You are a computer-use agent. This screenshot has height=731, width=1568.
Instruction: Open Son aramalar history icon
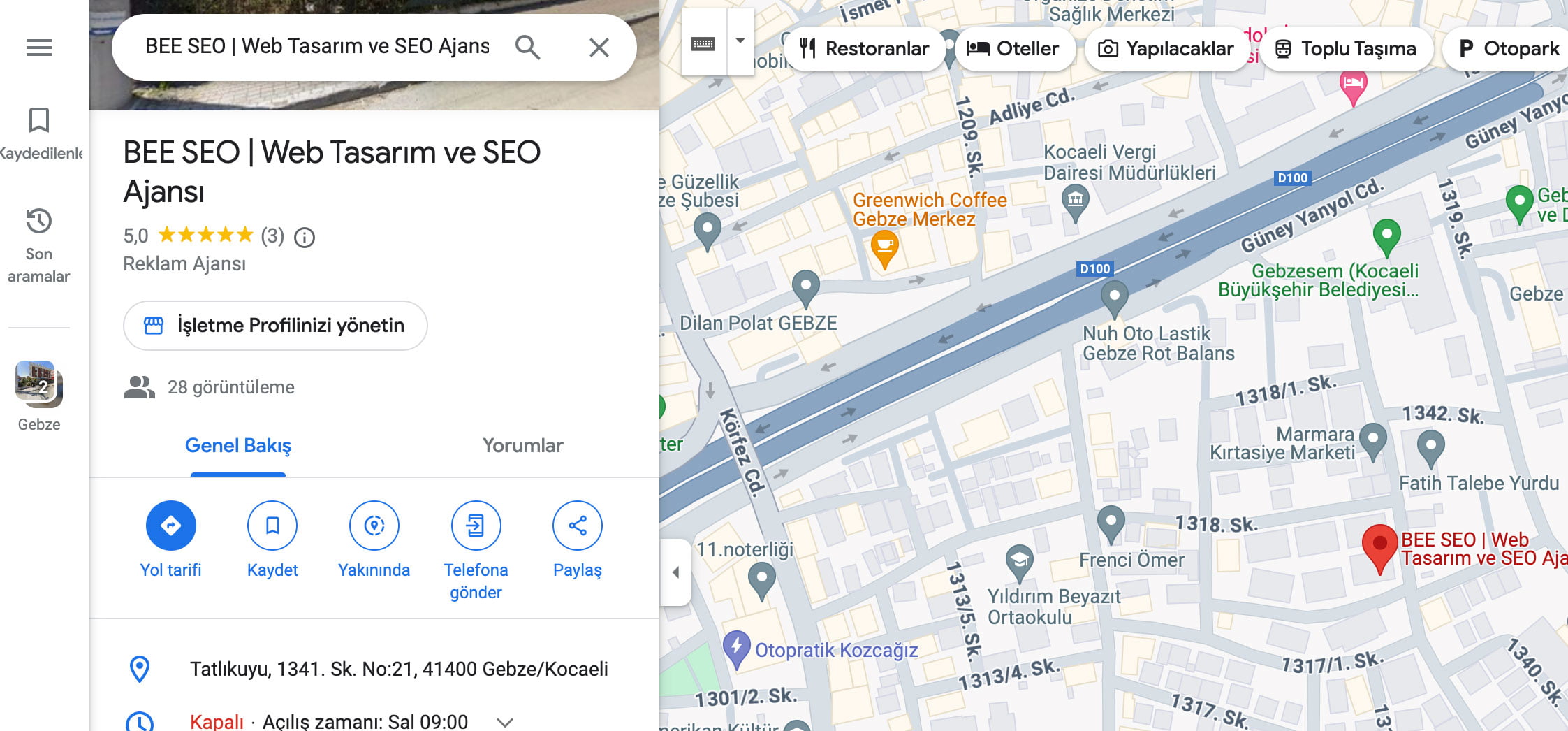click(39, 221)
